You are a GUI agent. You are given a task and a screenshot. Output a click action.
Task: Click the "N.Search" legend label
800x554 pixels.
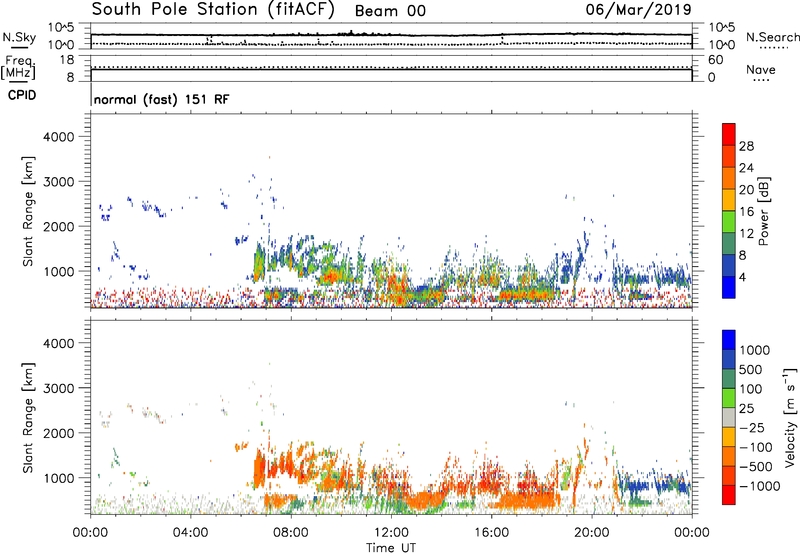772,37
